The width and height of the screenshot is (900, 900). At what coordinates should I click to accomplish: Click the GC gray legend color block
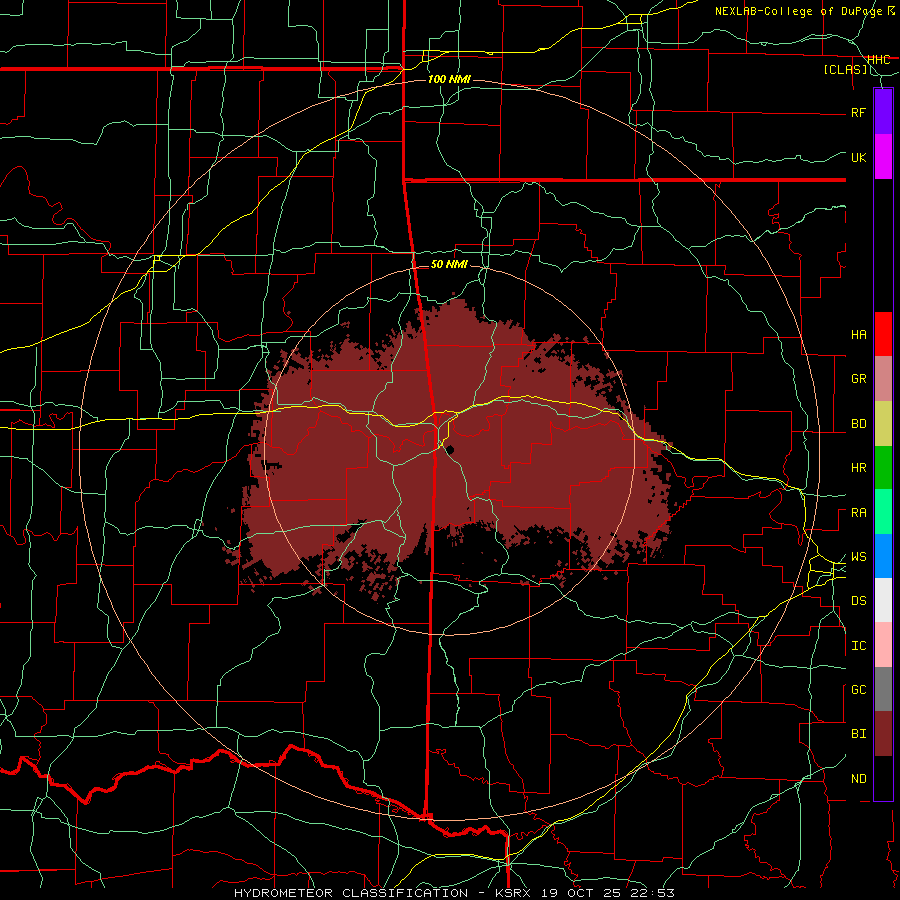[883, 689]
